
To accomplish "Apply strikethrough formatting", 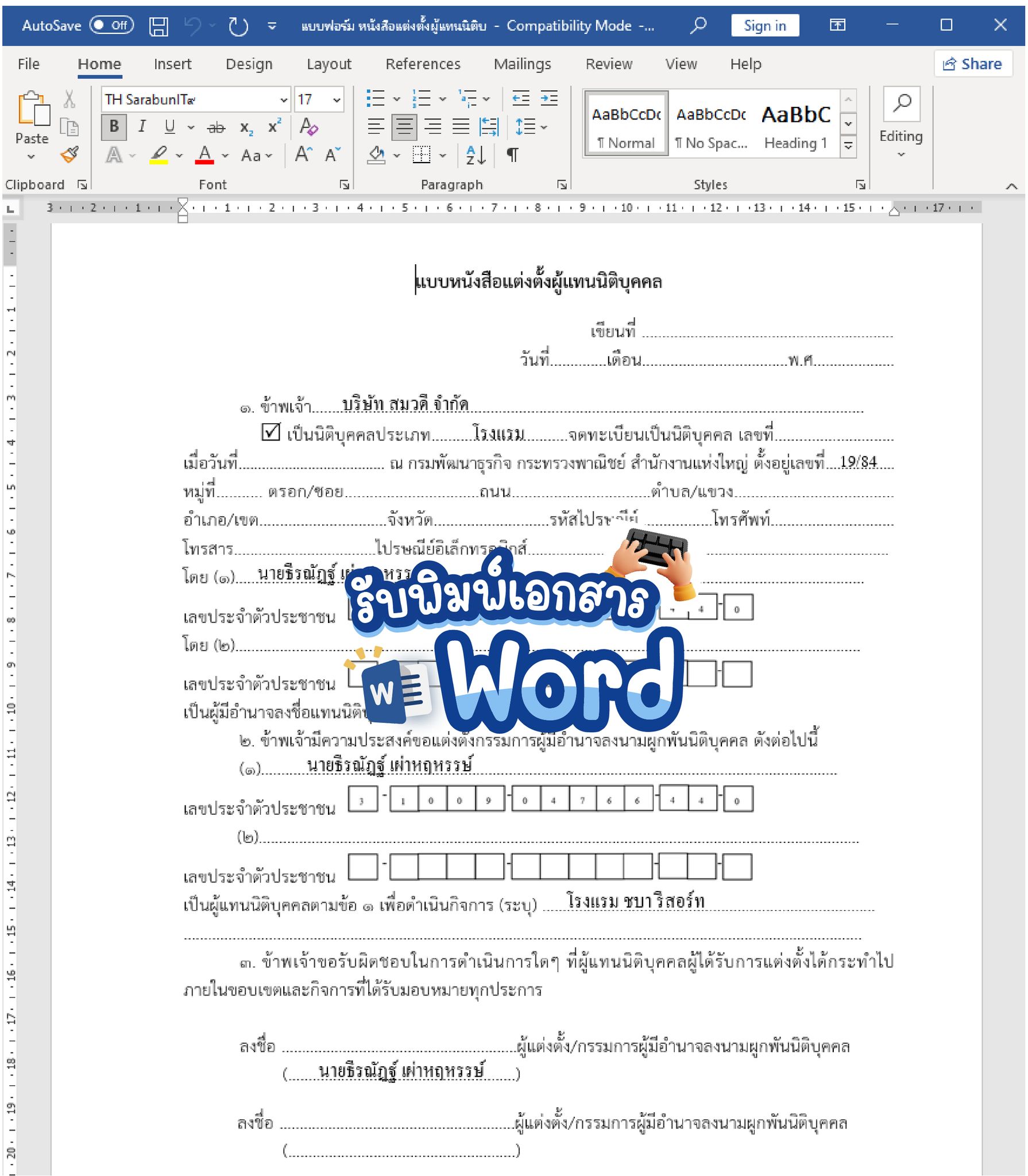I will point(216,127).
